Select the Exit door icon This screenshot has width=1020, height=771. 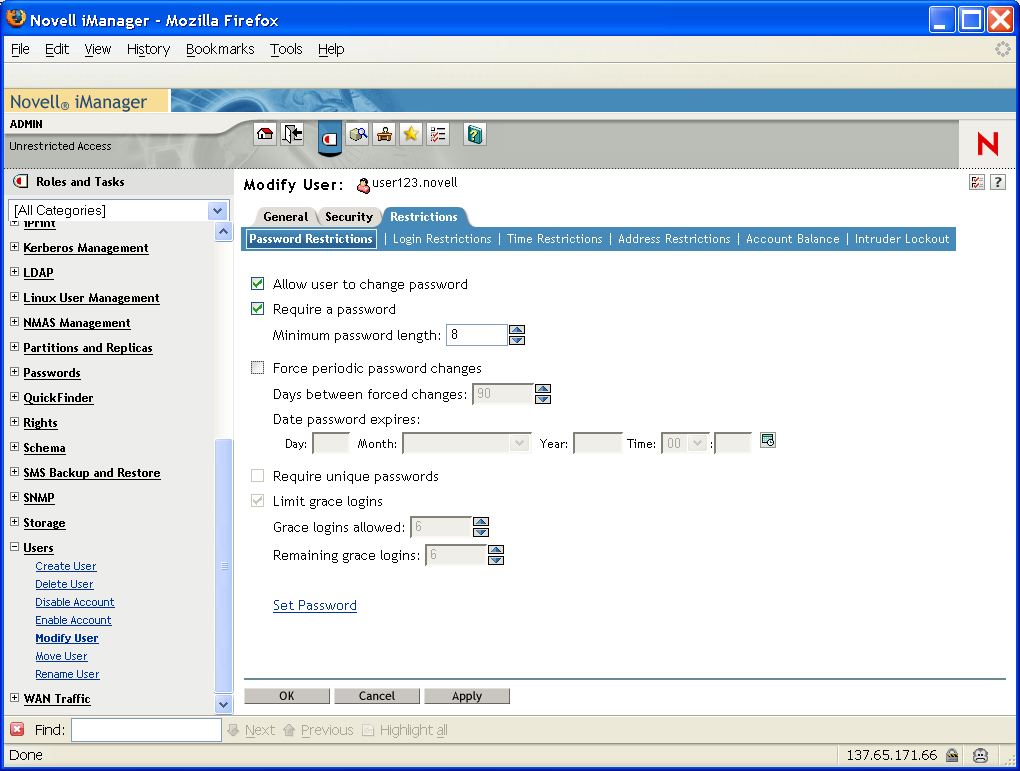291,133
